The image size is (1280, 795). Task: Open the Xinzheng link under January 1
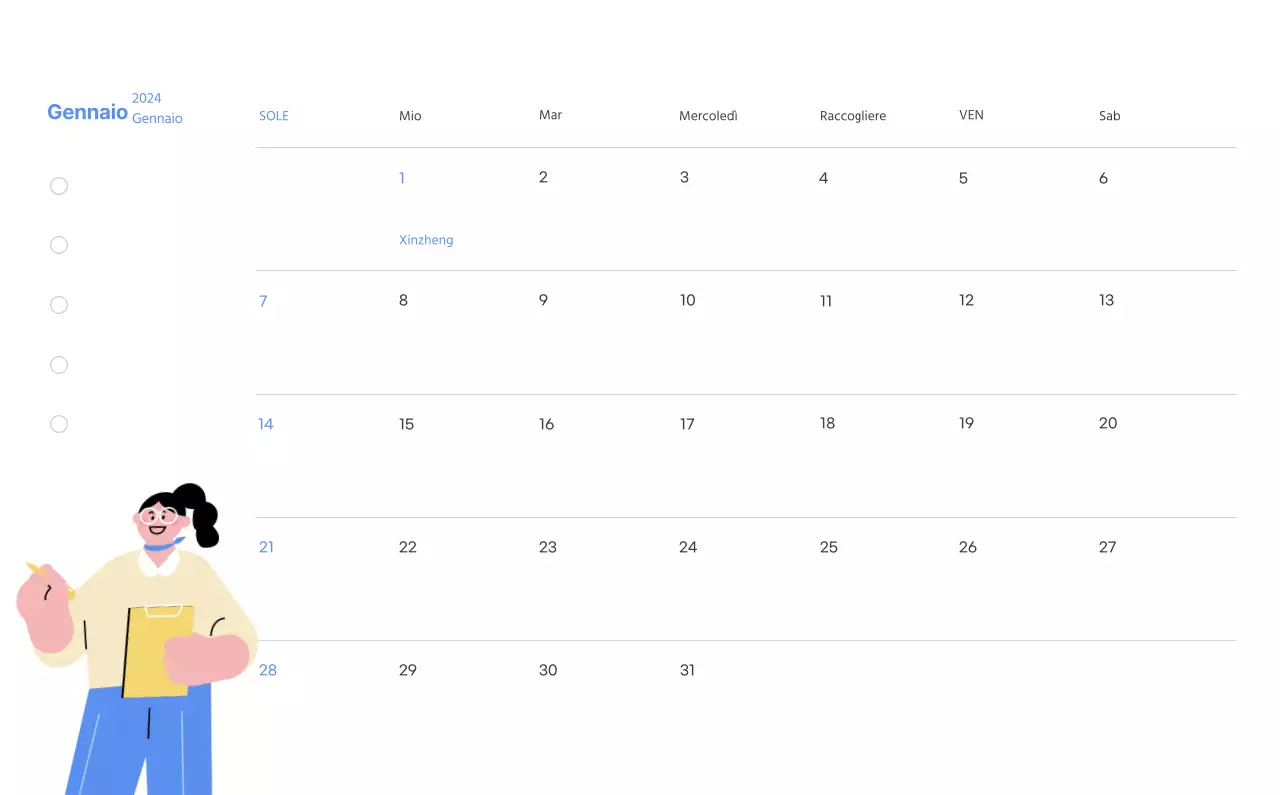coord(426,240)
